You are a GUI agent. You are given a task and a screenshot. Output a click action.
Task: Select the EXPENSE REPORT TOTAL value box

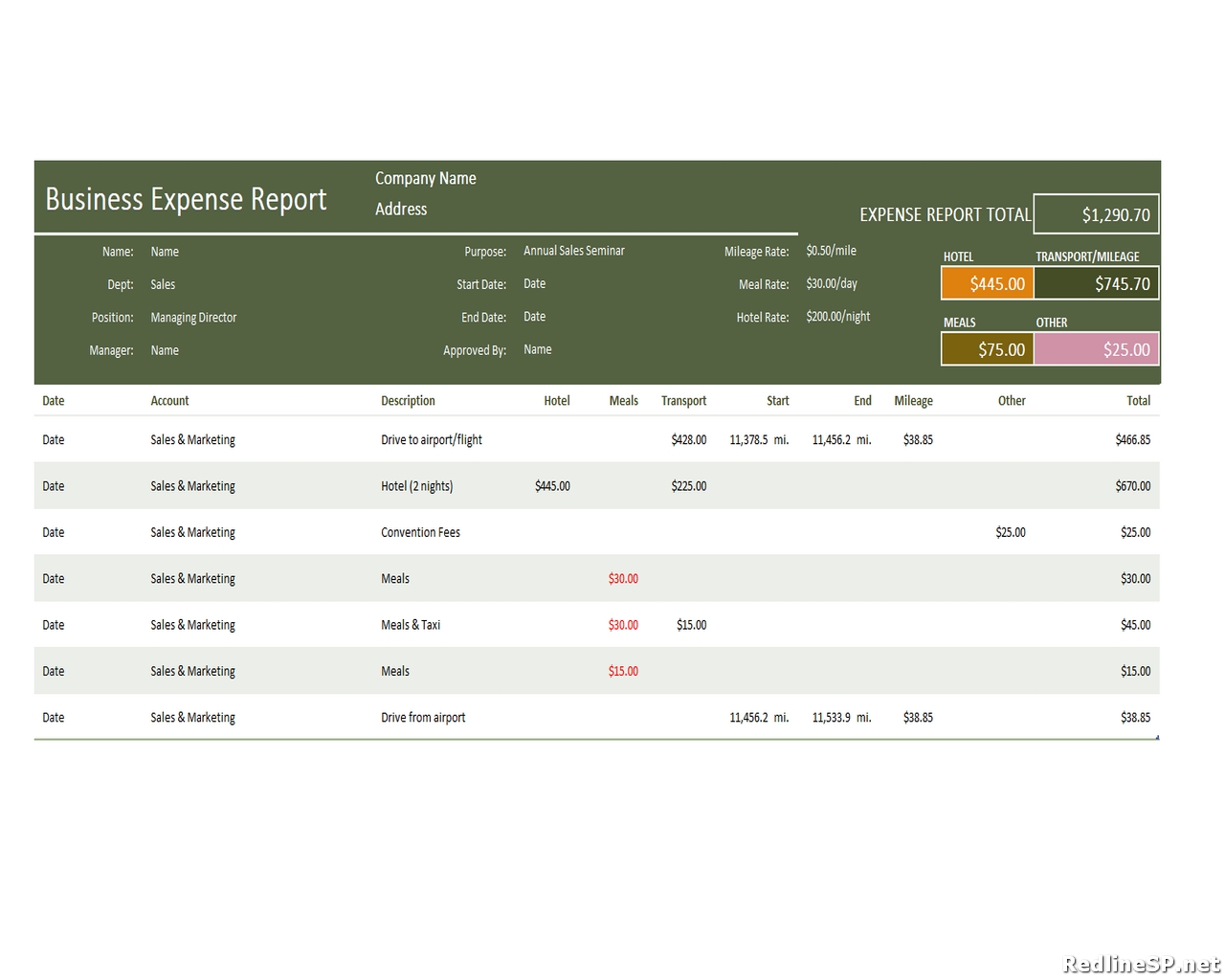pos(1096,213)
